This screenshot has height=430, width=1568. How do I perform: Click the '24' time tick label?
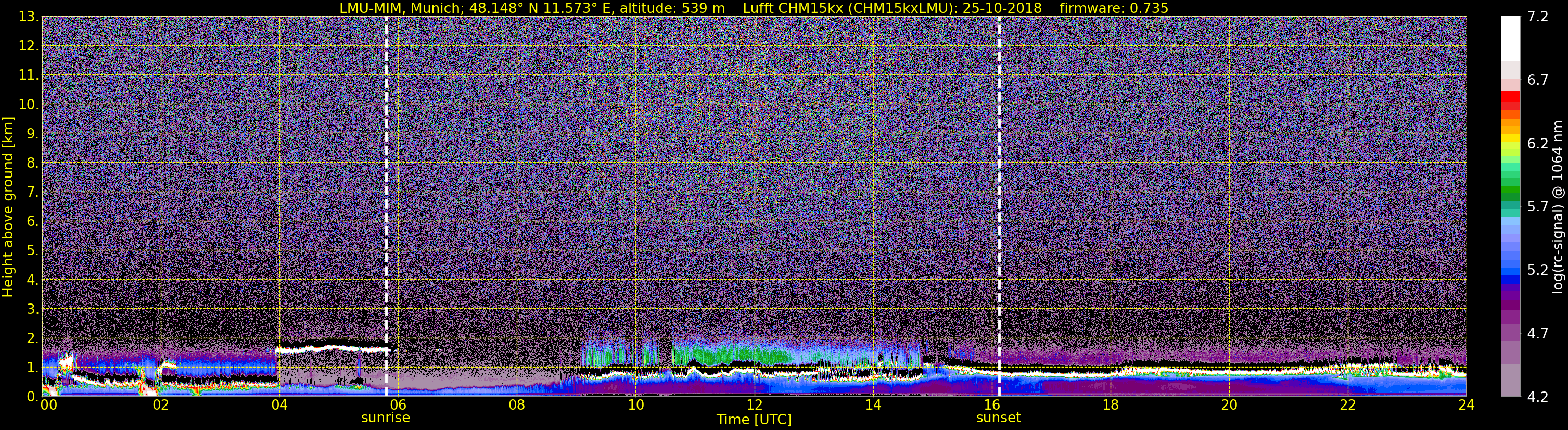point(1467,405)
